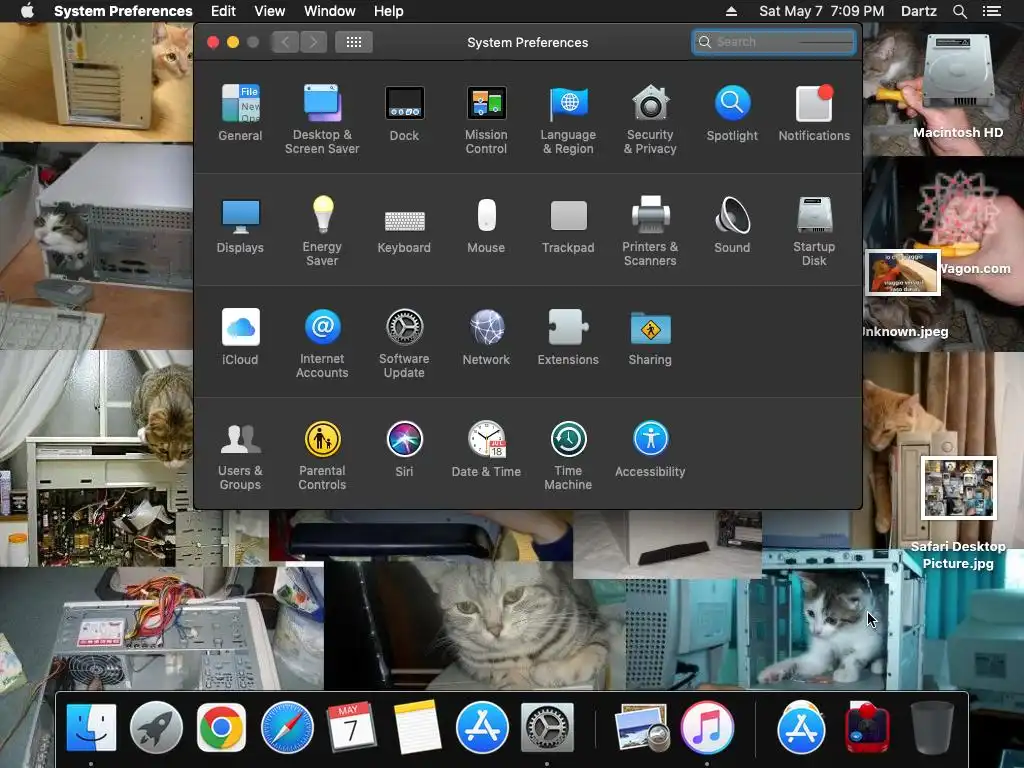Open Trackpad preferences pane
Image resolution: width=1024 pixels, height=768 pixels.
pyautogui.click(x=568, y=225)
